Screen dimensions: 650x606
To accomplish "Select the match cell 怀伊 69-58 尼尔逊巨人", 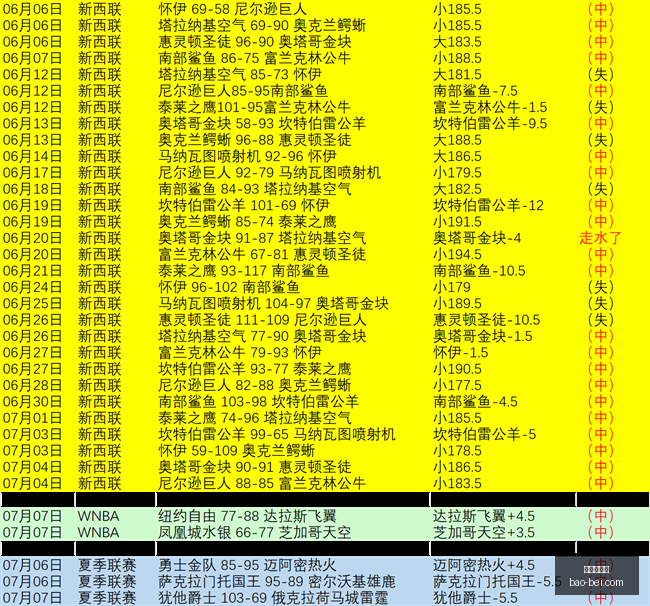I will click(232, 9).
